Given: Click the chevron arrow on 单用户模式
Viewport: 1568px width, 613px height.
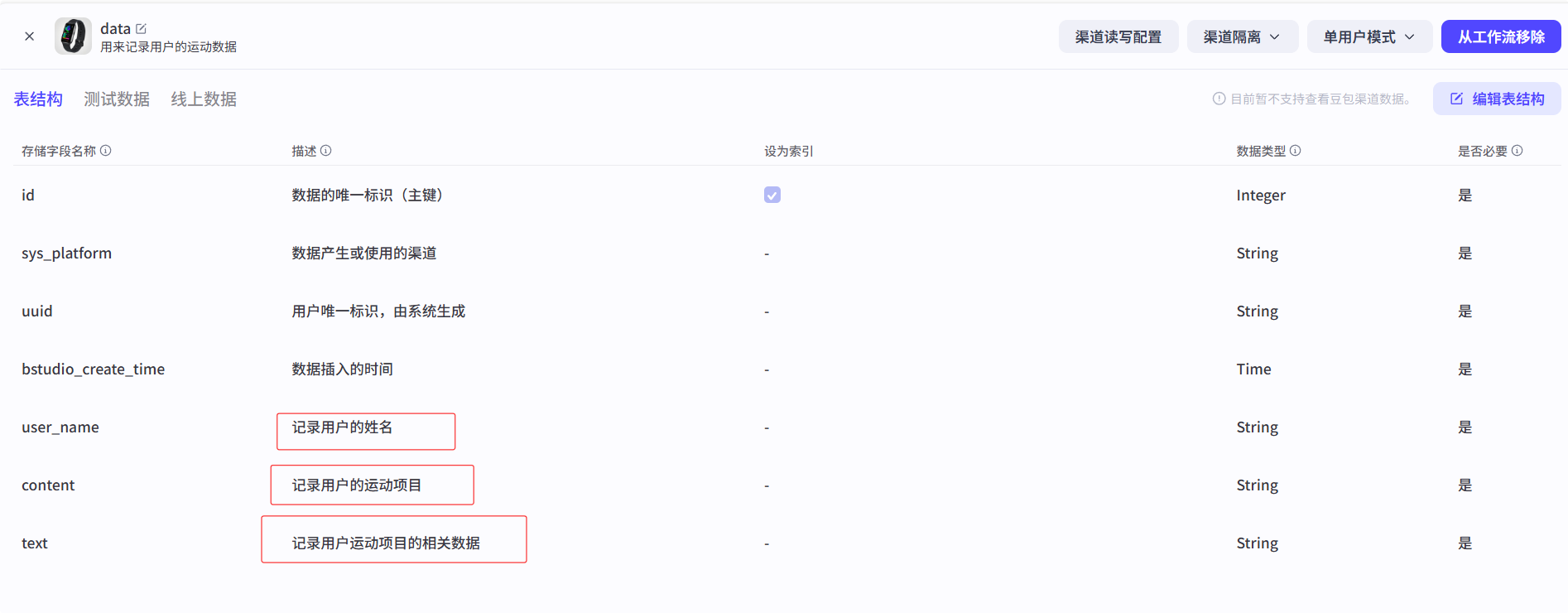Looking at the screenshot, I should 1410,36.
